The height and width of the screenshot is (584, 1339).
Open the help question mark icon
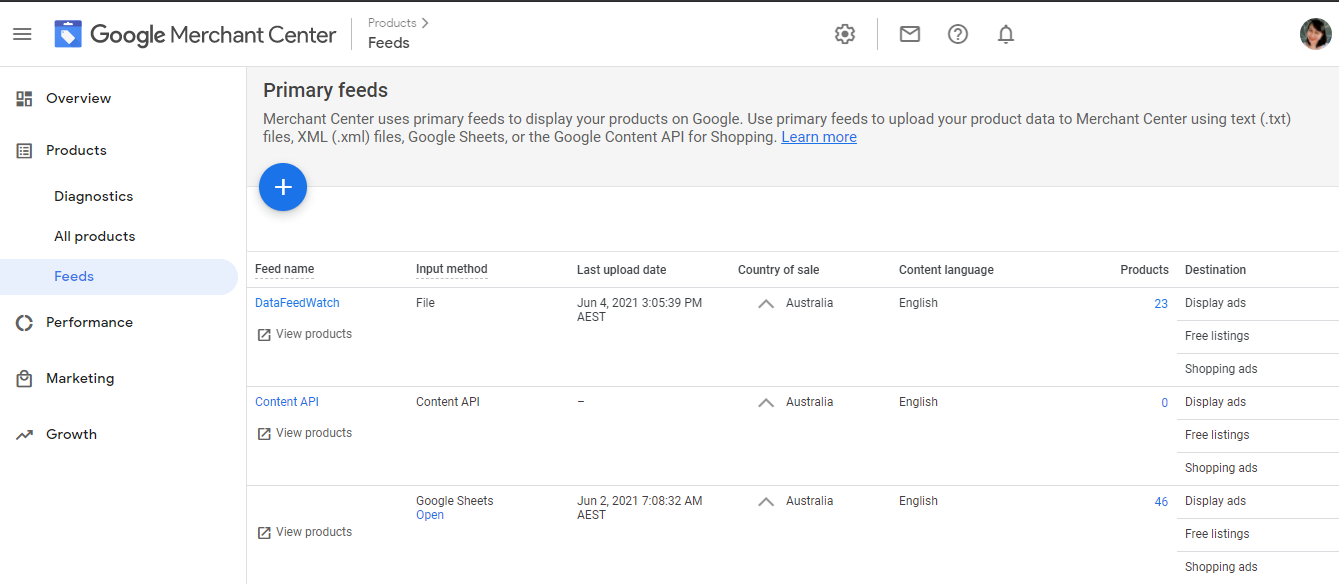click(958, 34)
